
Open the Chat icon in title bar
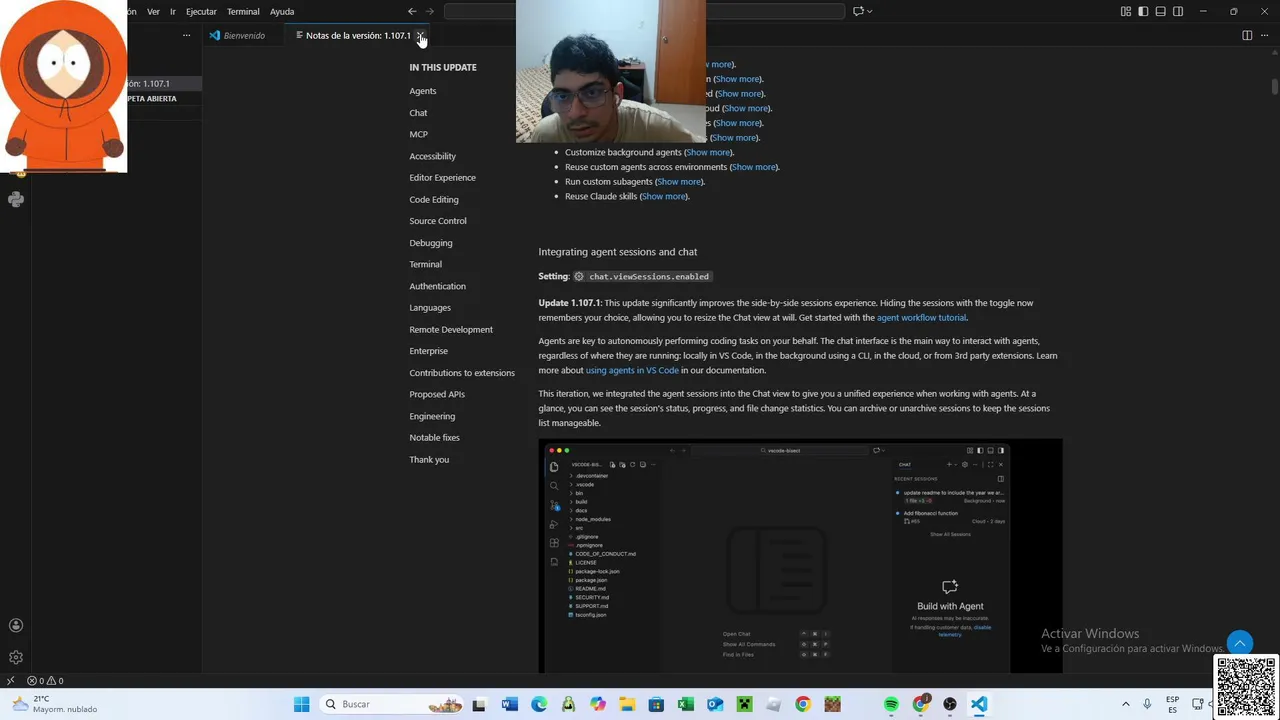point(858,12)
